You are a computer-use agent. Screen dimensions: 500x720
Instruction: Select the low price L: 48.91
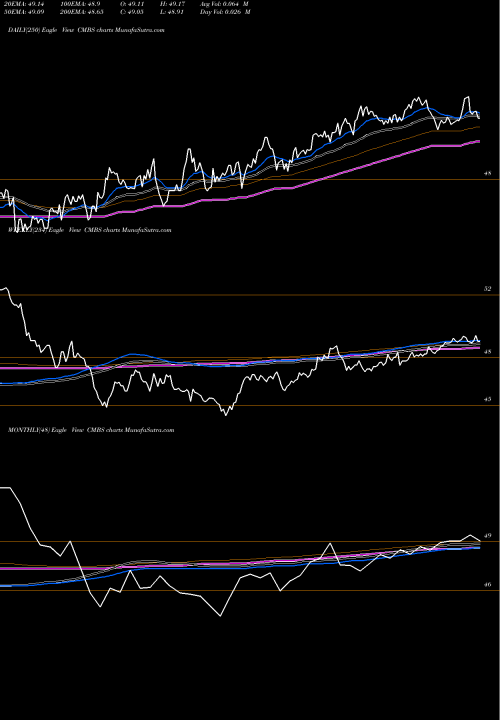pos(172,12)
